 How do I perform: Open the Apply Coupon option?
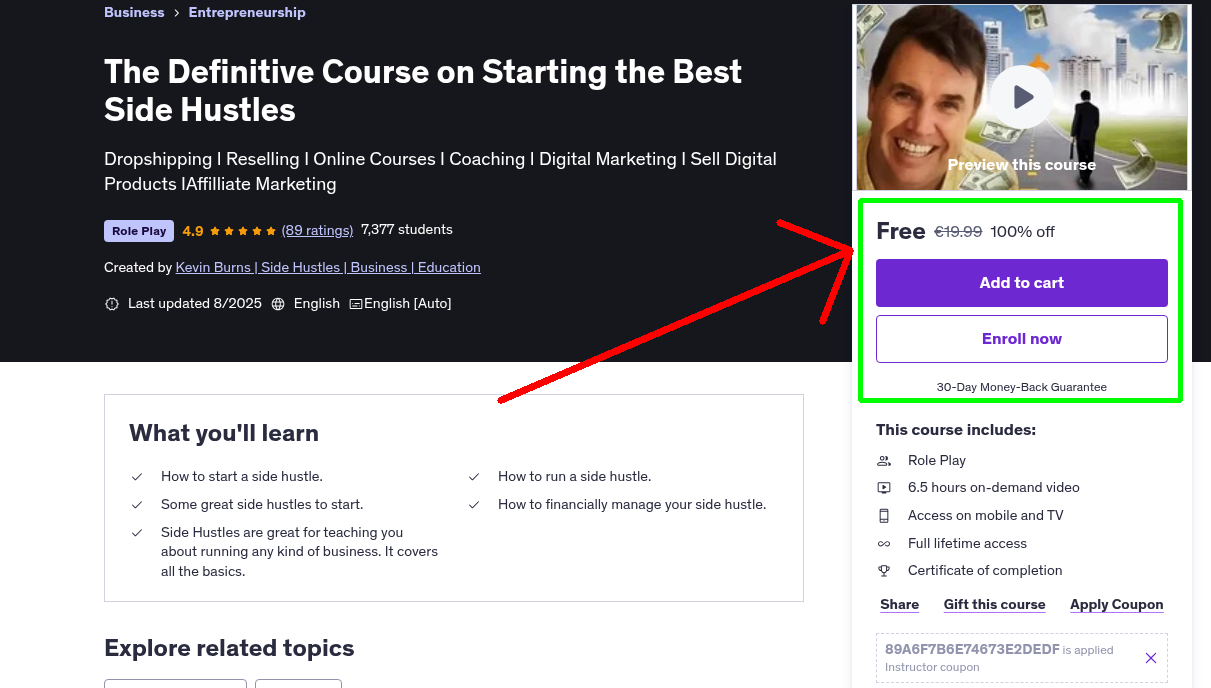point(1116,604)
